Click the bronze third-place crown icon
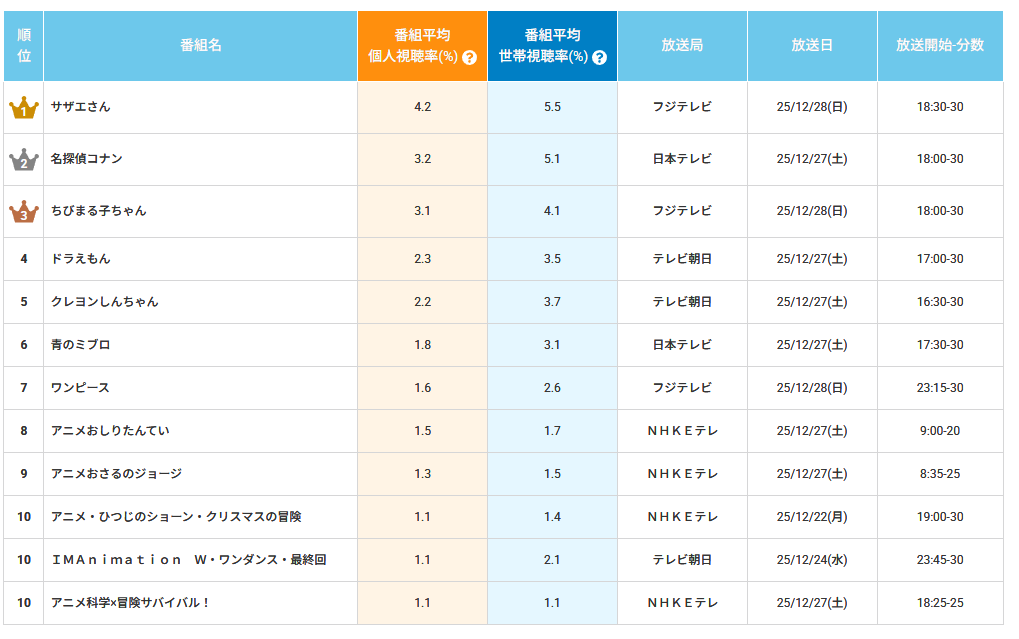Screen dimensions: 1019x639 point(23,212)
